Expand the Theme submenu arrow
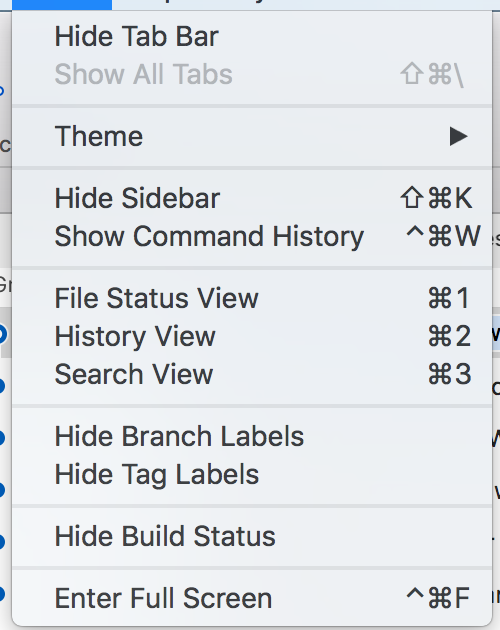The image size is (500, 630). pyautogui.click(x=458, y=137)
